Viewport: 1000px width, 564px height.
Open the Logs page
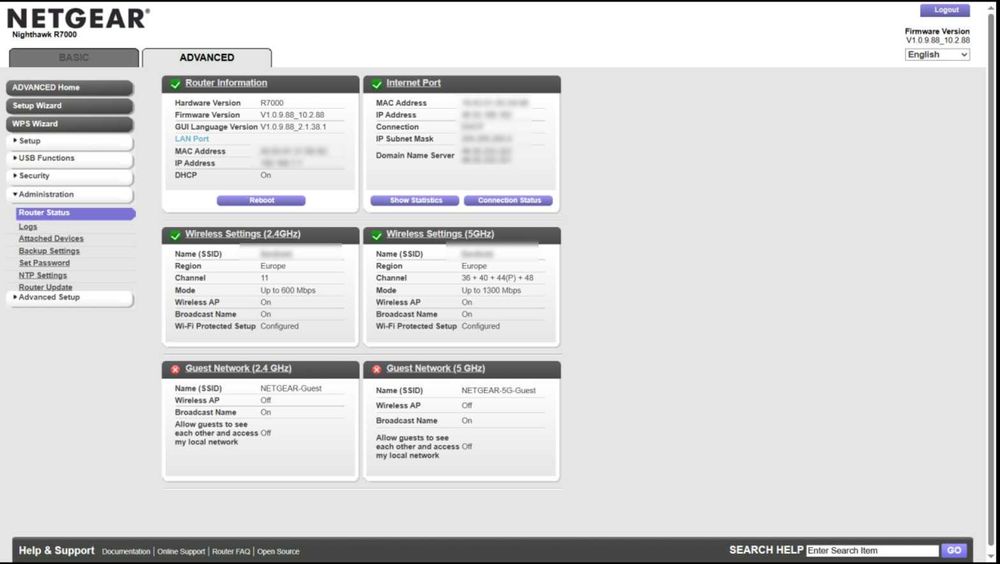click(x=28, y=226)
